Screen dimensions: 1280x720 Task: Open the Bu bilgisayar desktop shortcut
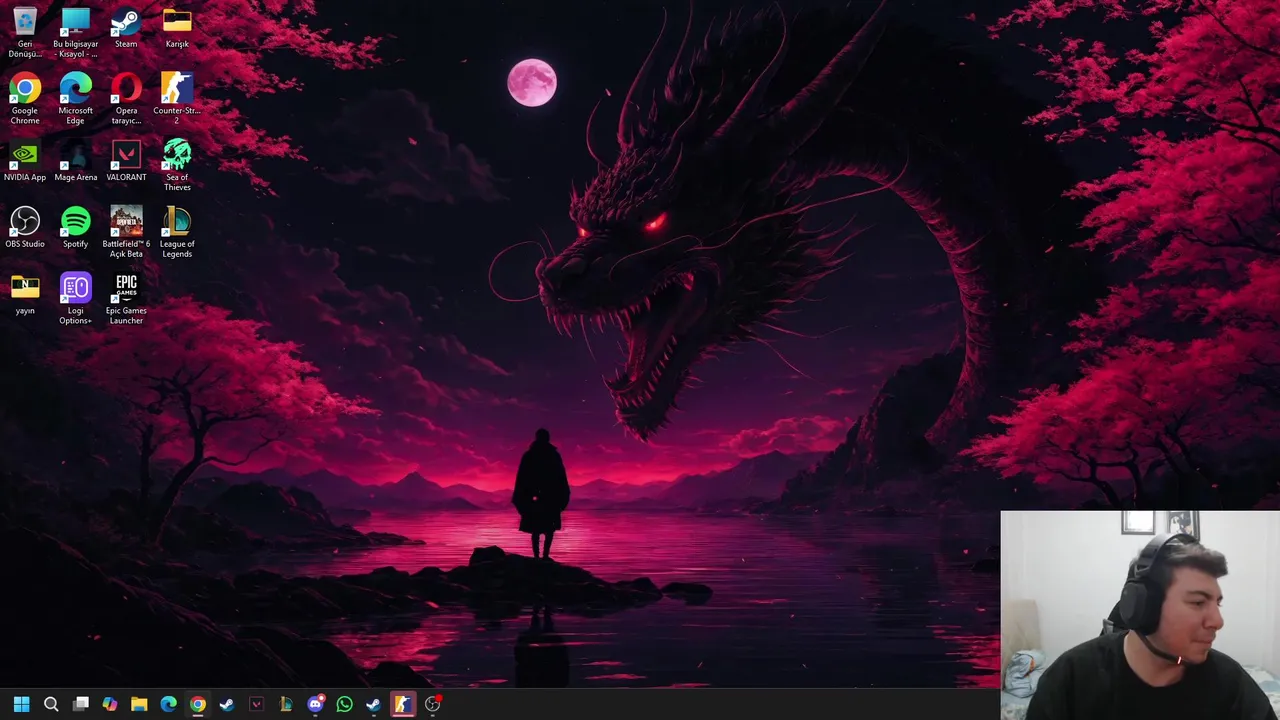[76, 32]
